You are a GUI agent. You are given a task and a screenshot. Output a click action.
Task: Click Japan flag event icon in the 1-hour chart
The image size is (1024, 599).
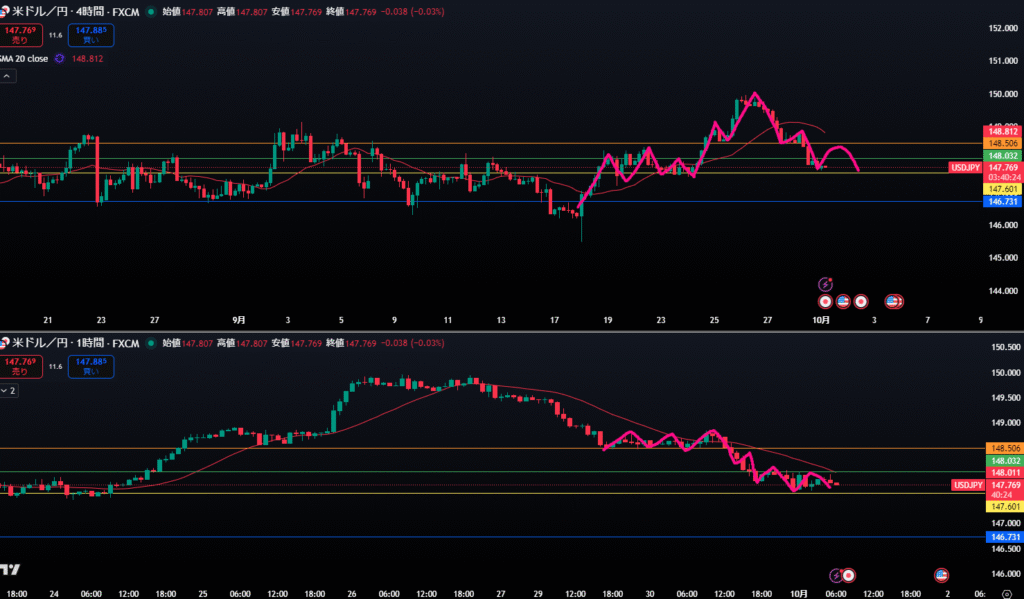pyautogui.click(x=849, y=575)
